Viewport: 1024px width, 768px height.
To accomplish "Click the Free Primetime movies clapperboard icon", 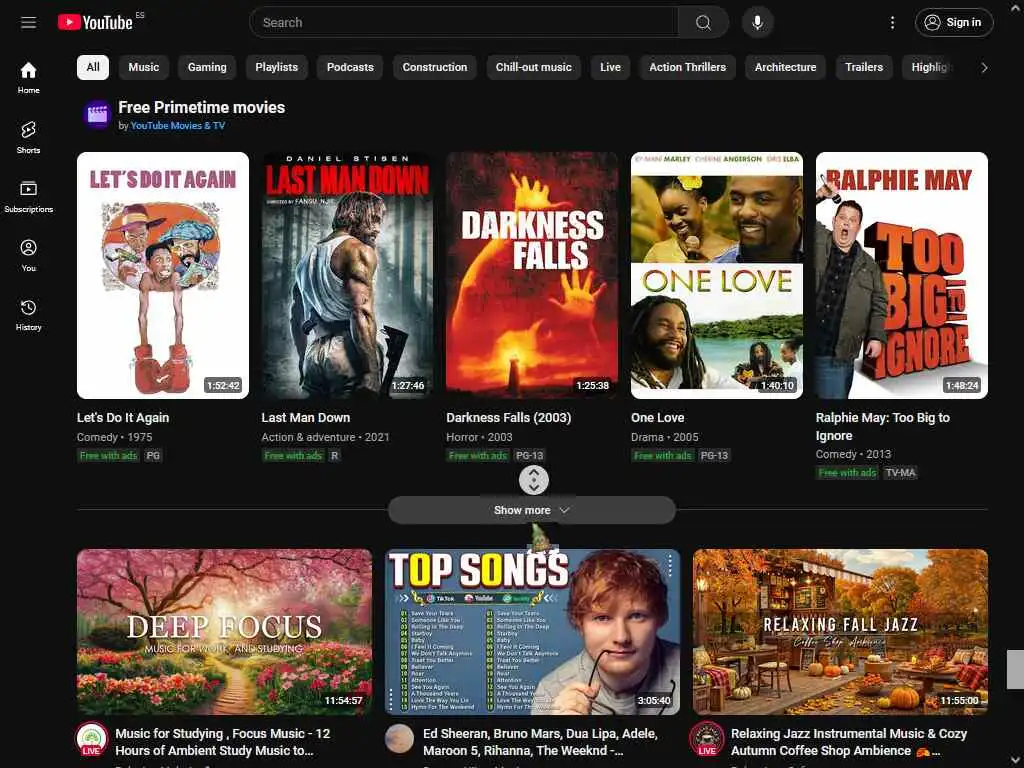I will pos(97,114).
